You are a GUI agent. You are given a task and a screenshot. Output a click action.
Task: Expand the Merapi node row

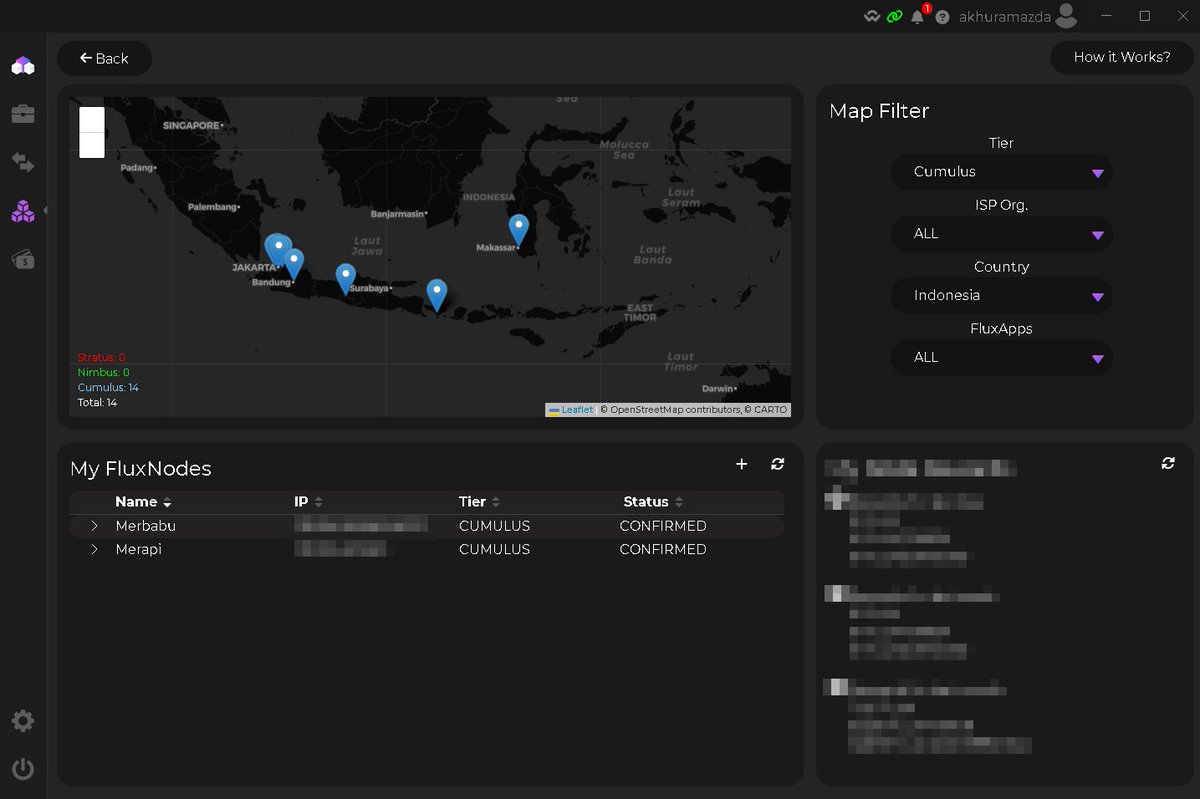tap(94, 550)
